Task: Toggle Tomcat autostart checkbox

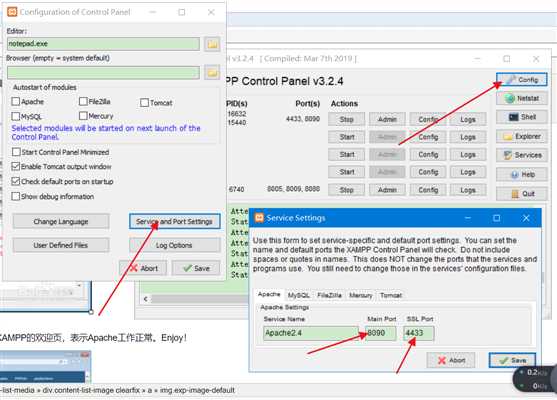Action: (144, 103)
